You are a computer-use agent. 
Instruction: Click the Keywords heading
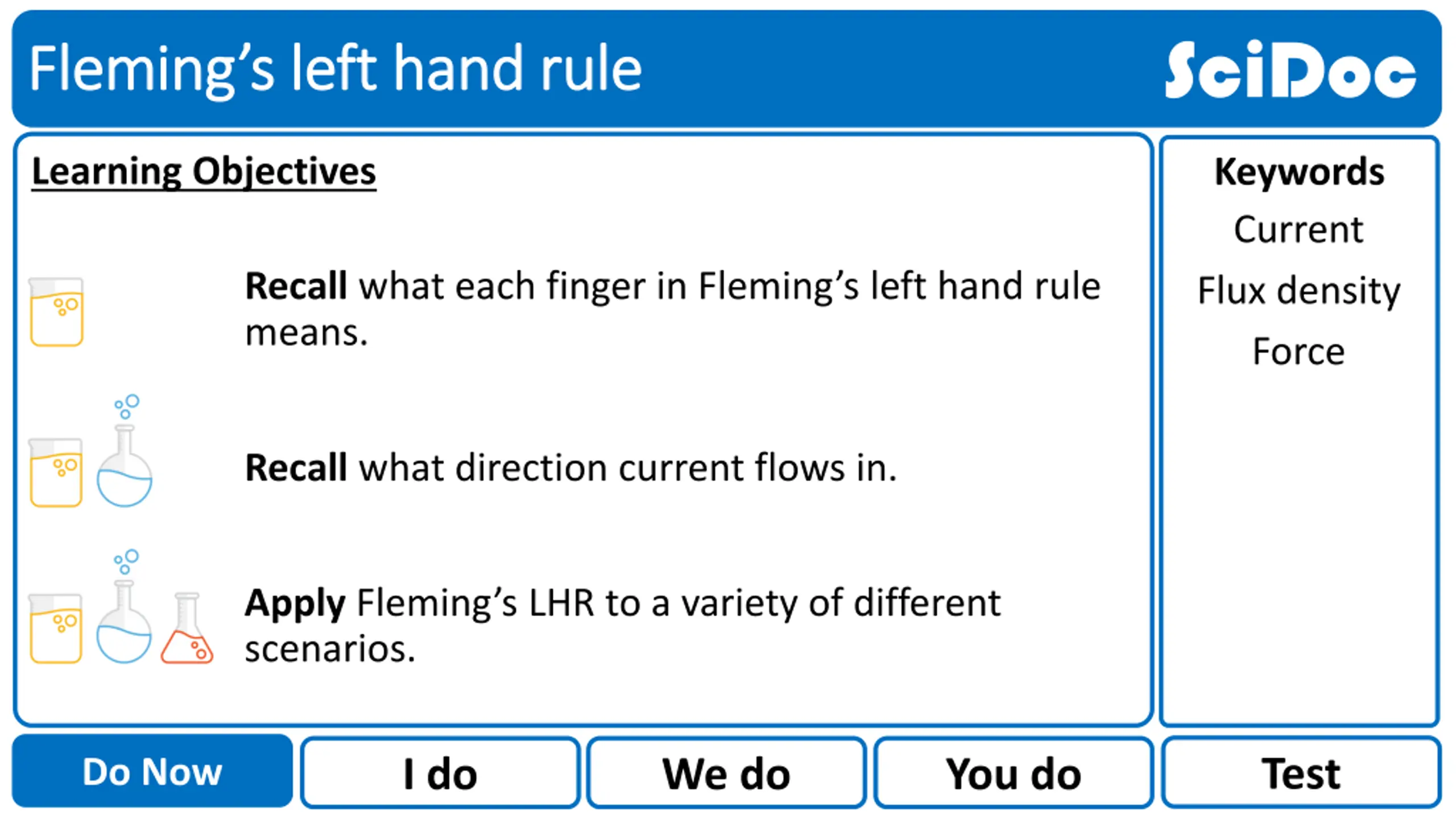[x=1300, y=172]
